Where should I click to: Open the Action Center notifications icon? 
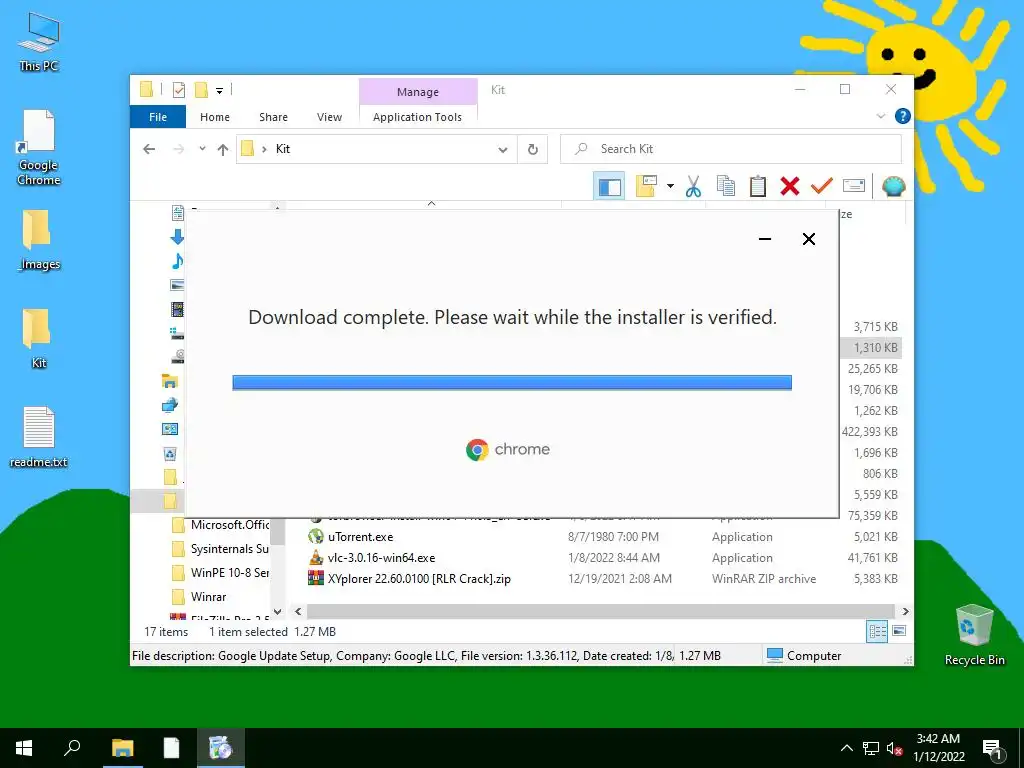992,750
